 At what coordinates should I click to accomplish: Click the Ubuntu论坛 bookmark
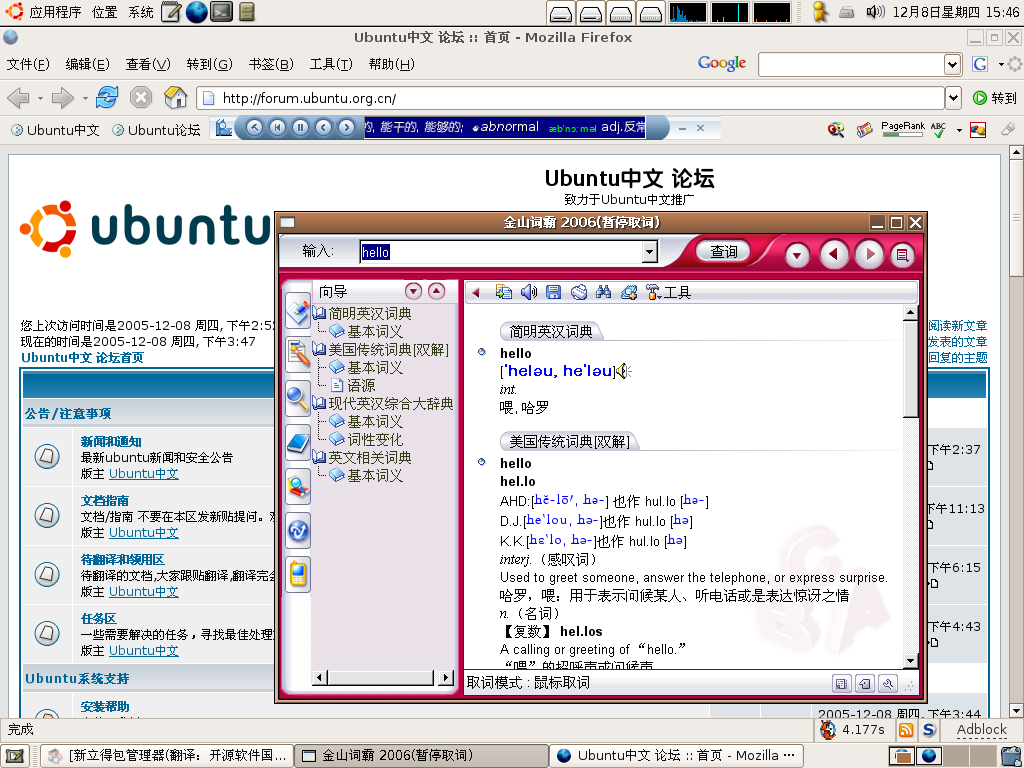pyautogui.click(x=157, y=130)
